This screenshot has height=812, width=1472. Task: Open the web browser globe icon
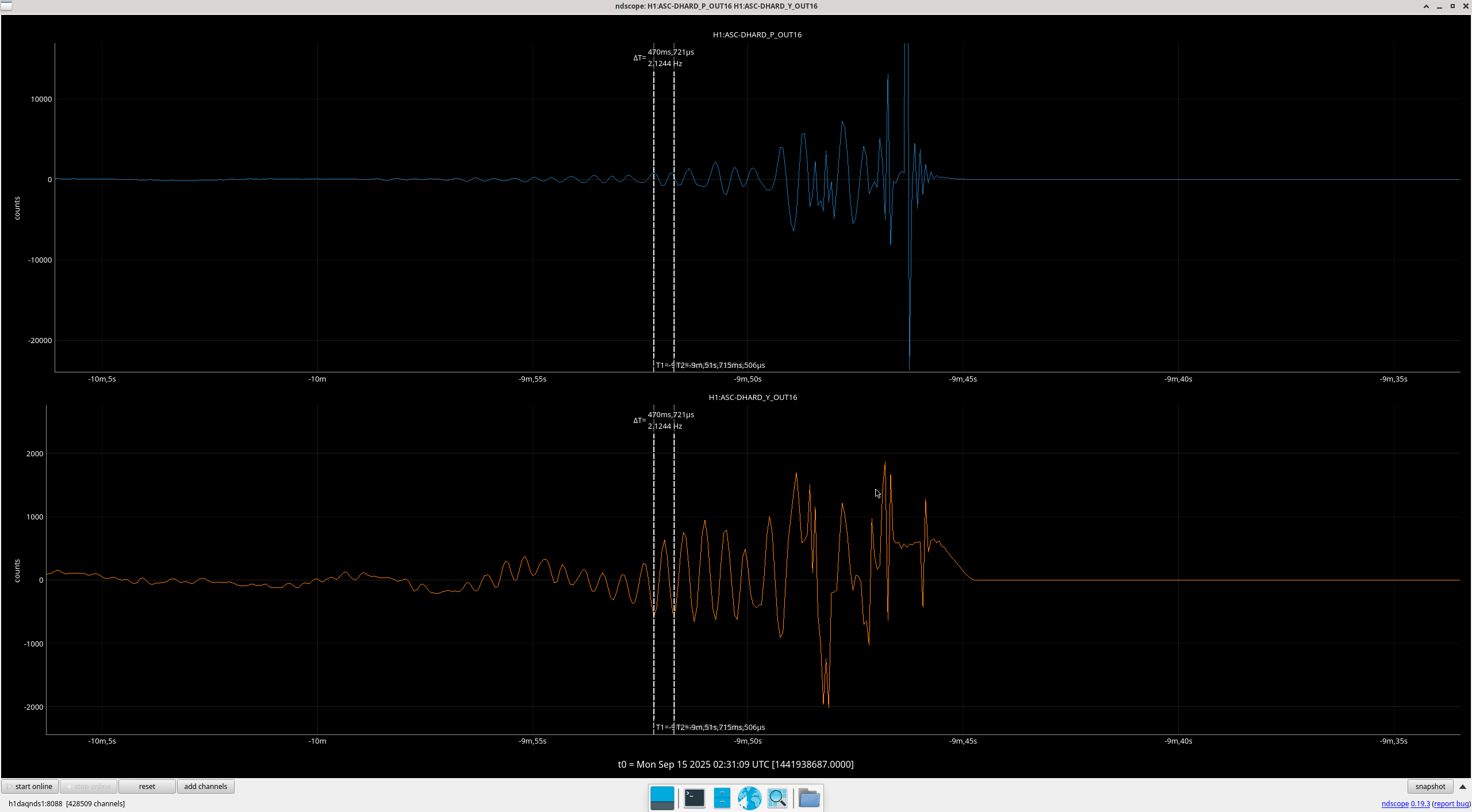(749, 798)
